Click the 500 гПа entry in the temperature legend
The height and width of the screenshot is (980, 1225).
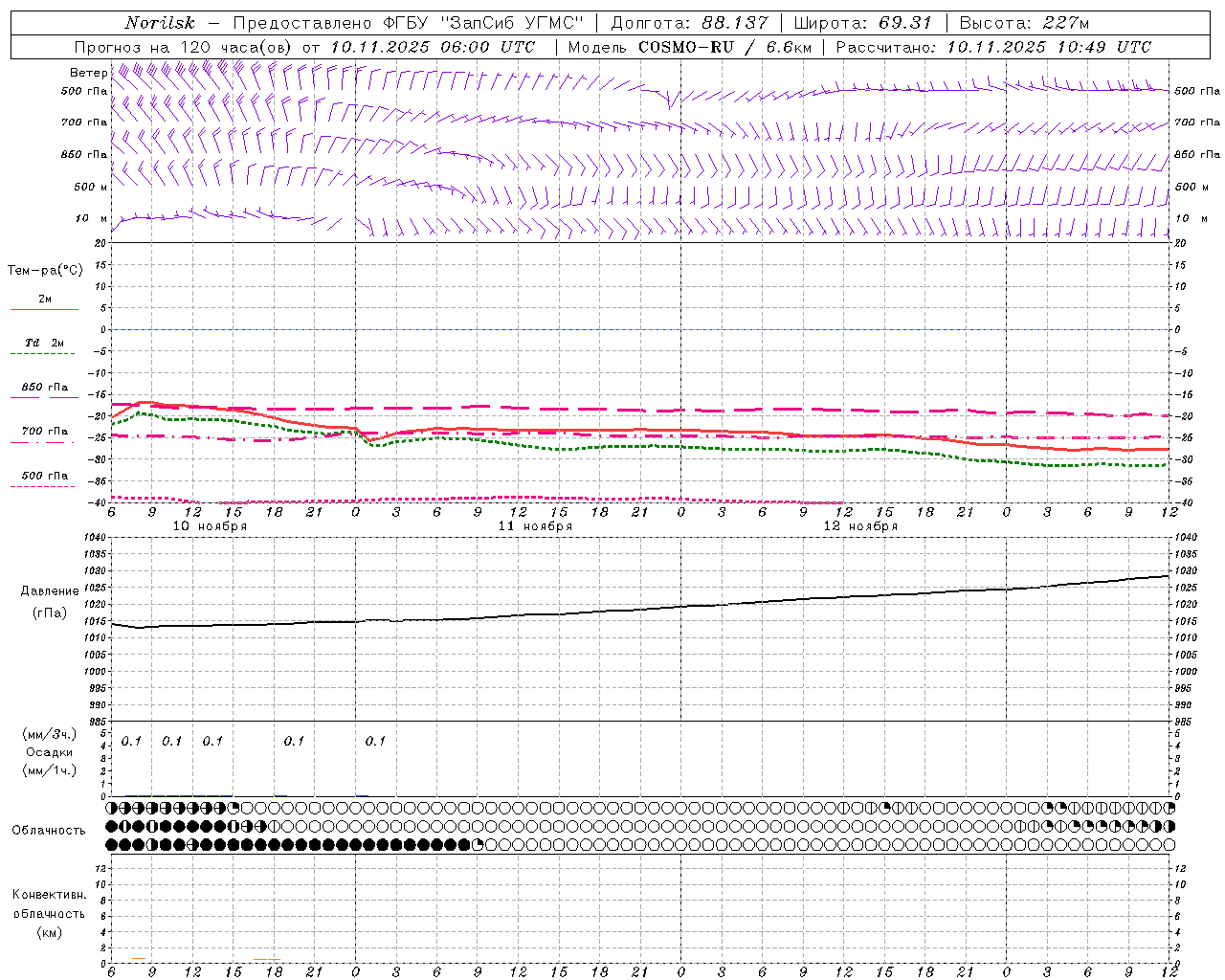click(45, 476)
